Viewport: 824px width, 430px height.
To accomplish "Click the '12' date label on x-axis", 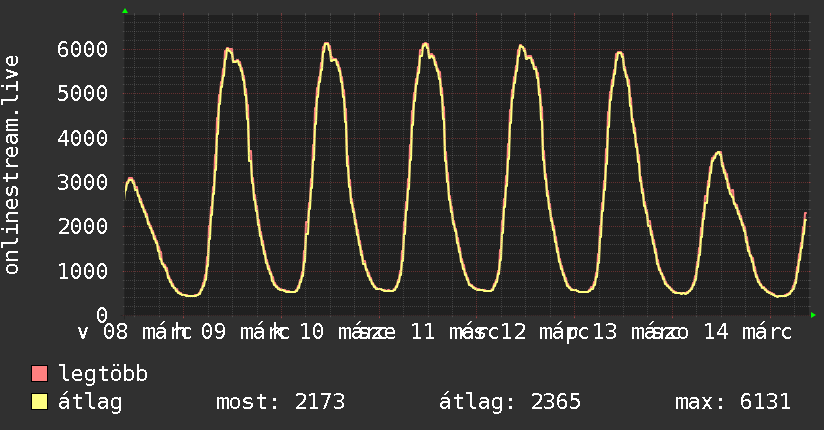I will [x=513, y=332].
